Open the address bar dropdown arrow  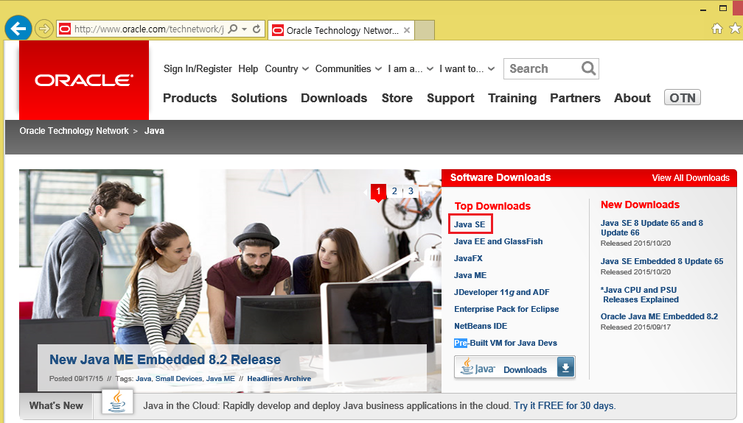245,29
